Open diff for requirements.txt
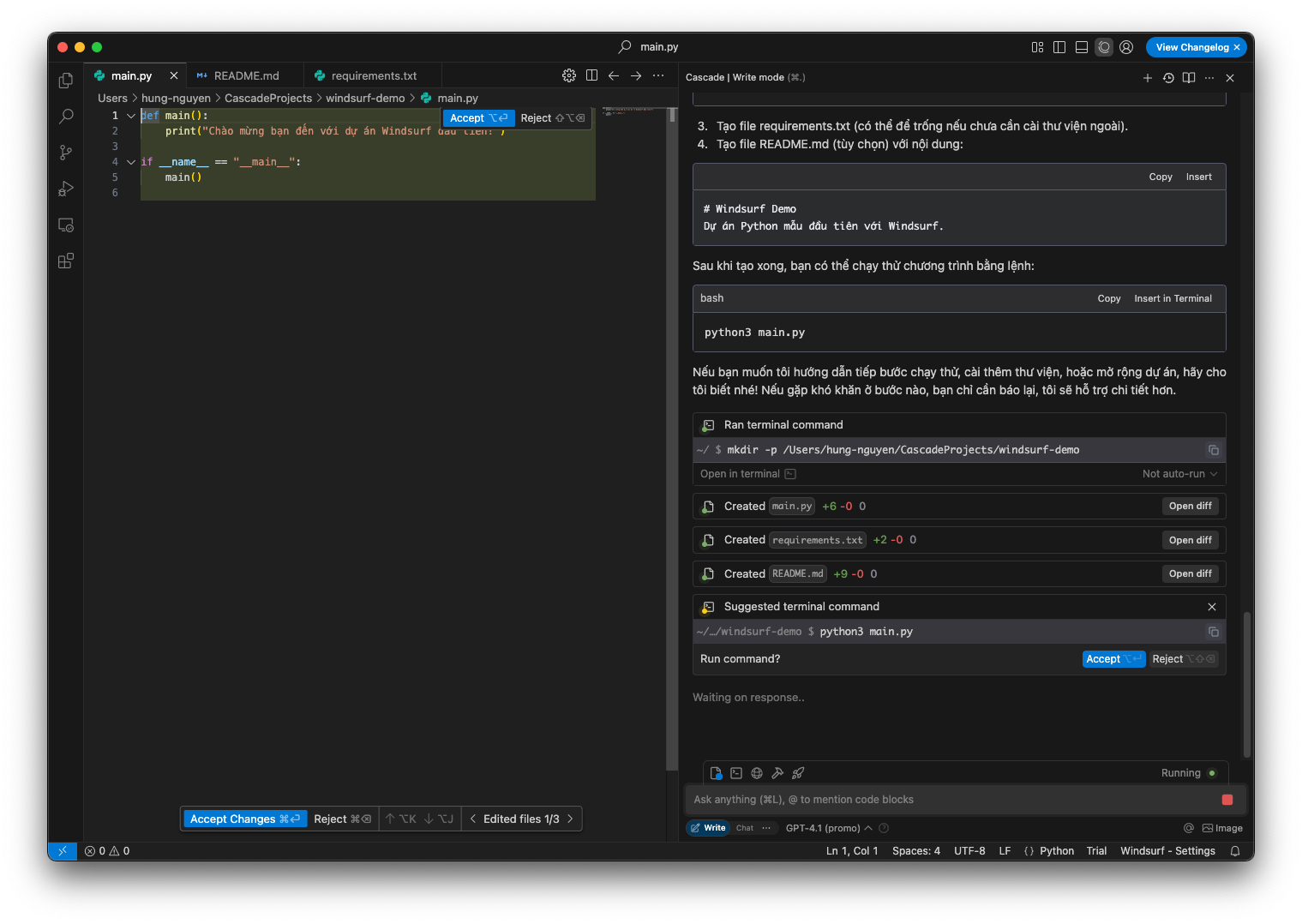This screenshot has height=924, width=1302. pos(1191,540)
